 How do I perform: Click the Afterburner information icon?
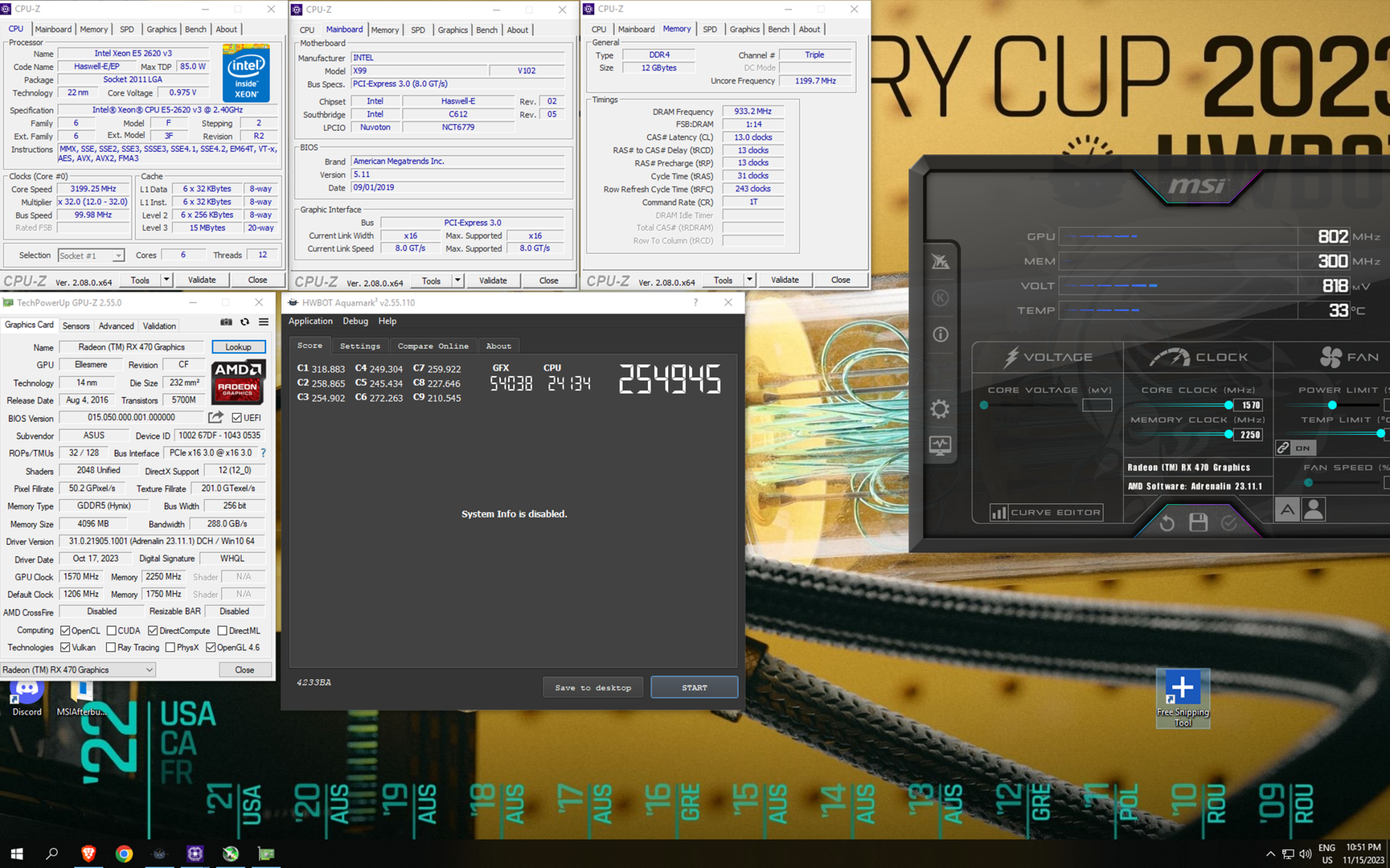(x=941, y=334)
